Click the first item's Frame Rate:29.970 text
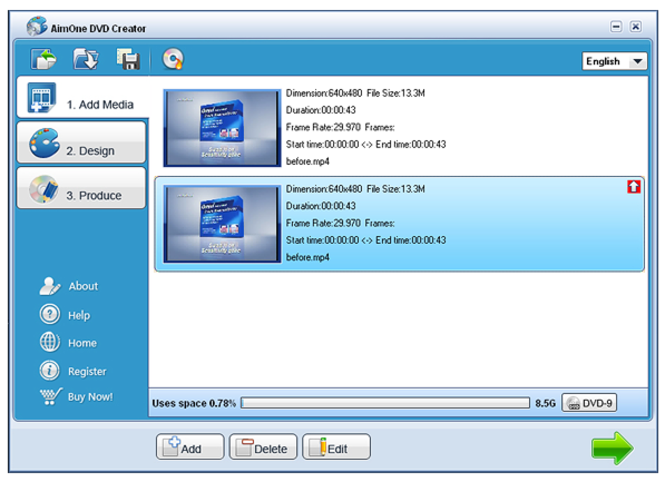This screenshot has height=482, width=665. click(323, 127)
